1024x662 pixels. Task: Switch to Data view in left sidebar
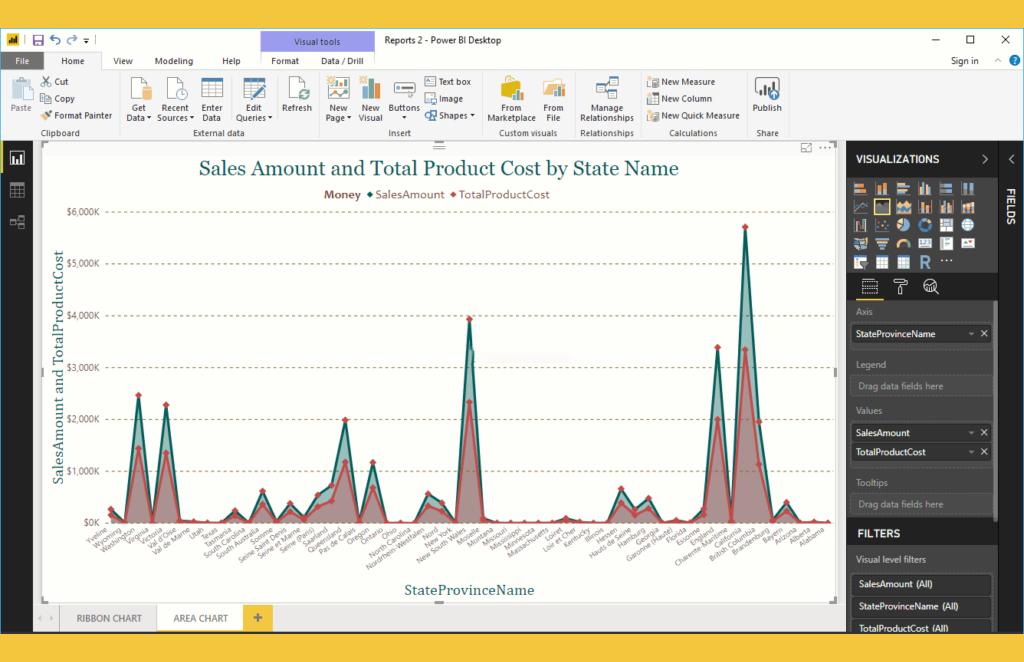tap(17, 190)
